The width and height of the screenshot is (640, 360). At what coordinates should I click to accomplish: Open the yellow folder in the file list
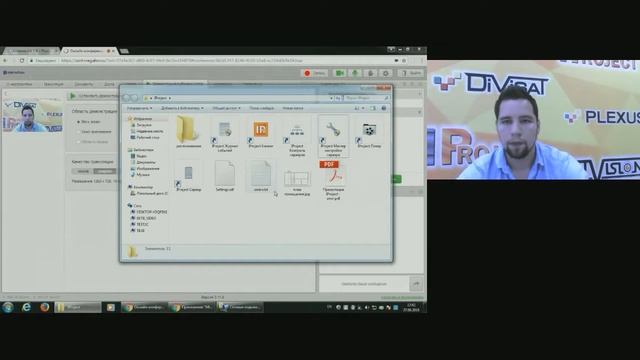pos(188,132)
